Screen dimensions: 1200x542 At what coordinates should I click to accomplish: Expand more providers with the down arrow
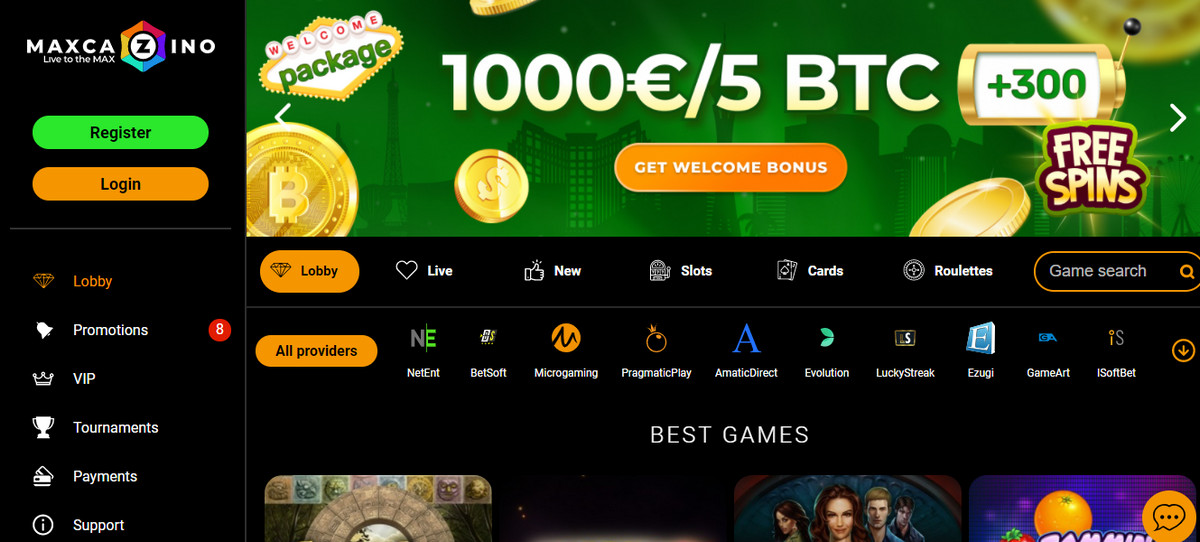(x=1183, y=350)
